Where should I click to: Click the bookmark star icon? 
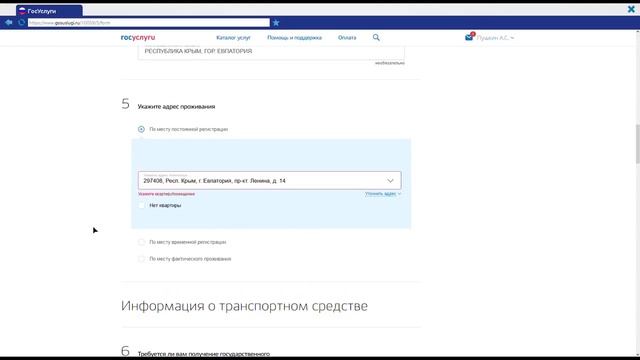276,23
